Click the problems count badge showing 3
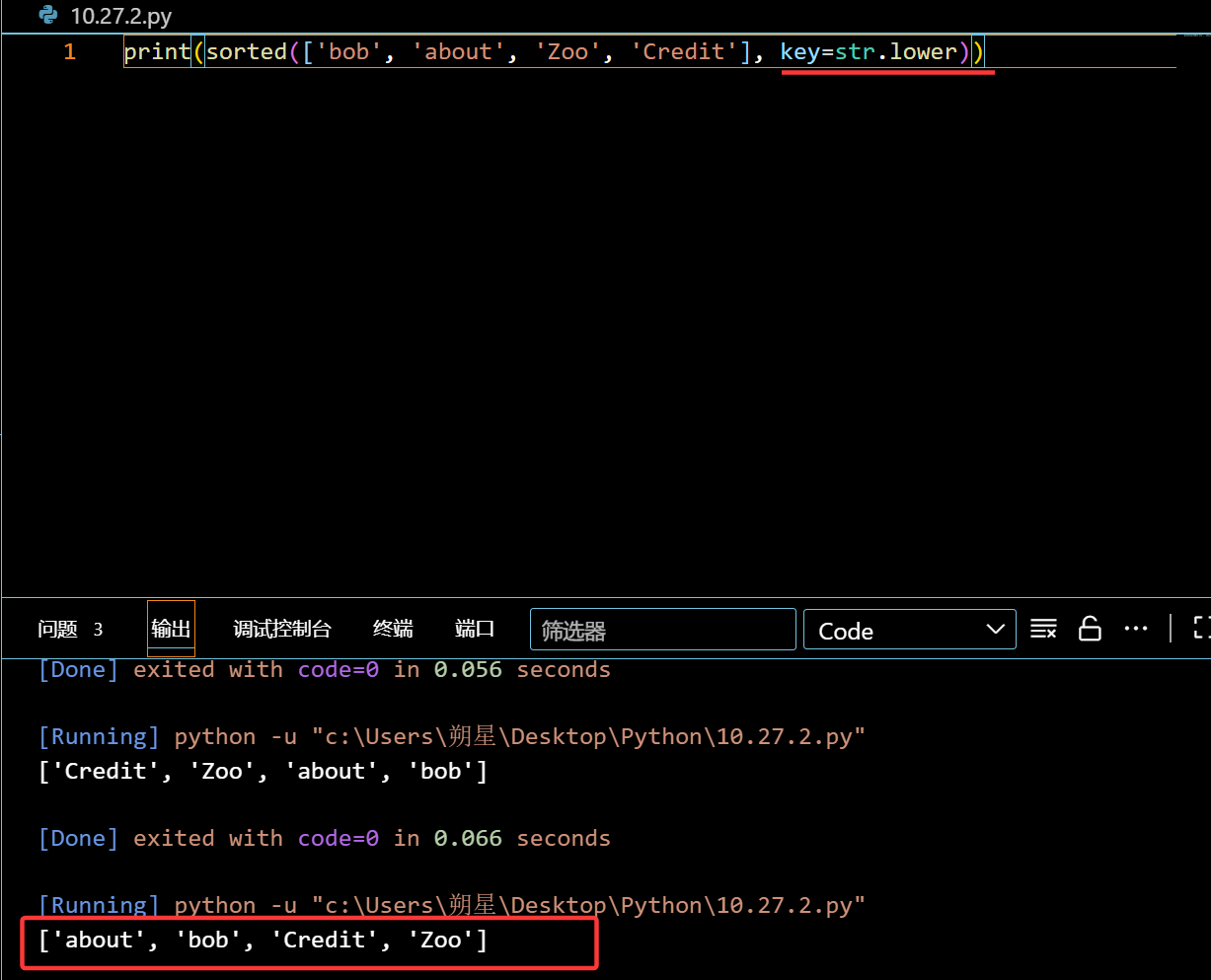Screen dimensions: 1211x980 coord(98,630)
